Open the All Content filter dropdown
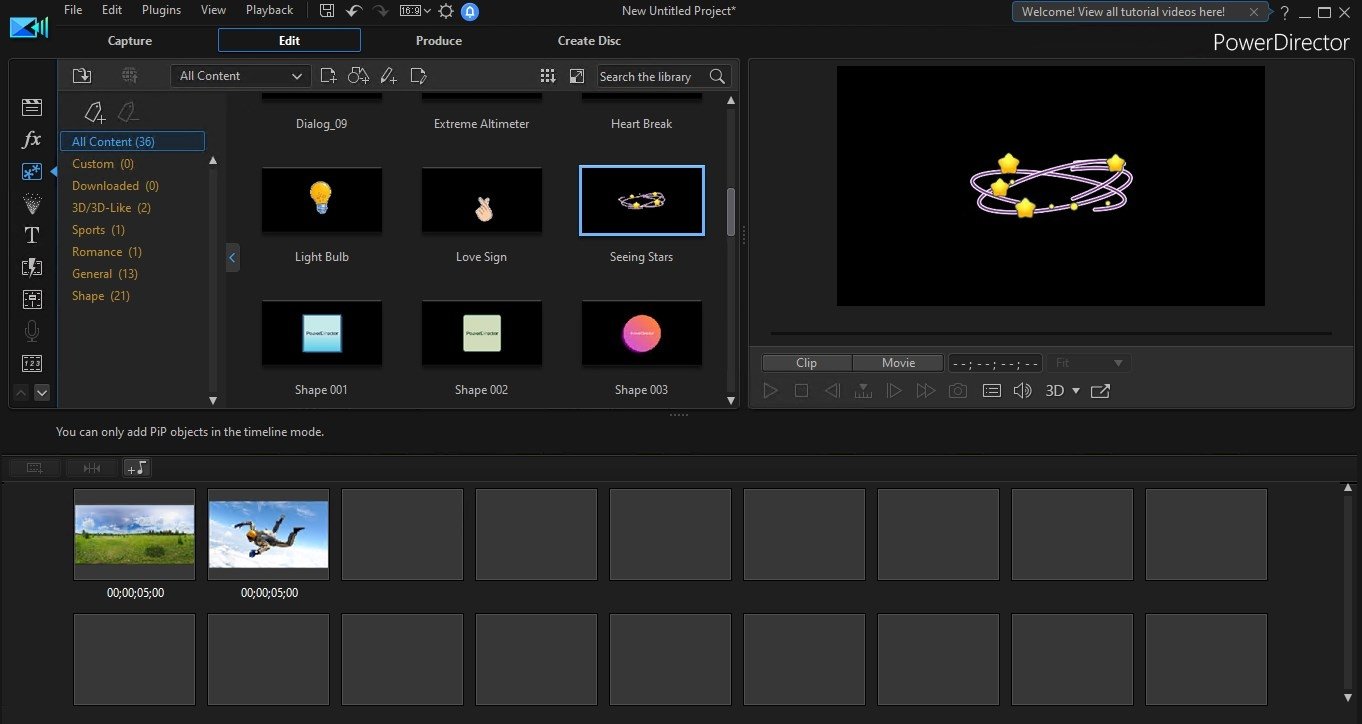1362x724 pixels. [x=241, y=76]
